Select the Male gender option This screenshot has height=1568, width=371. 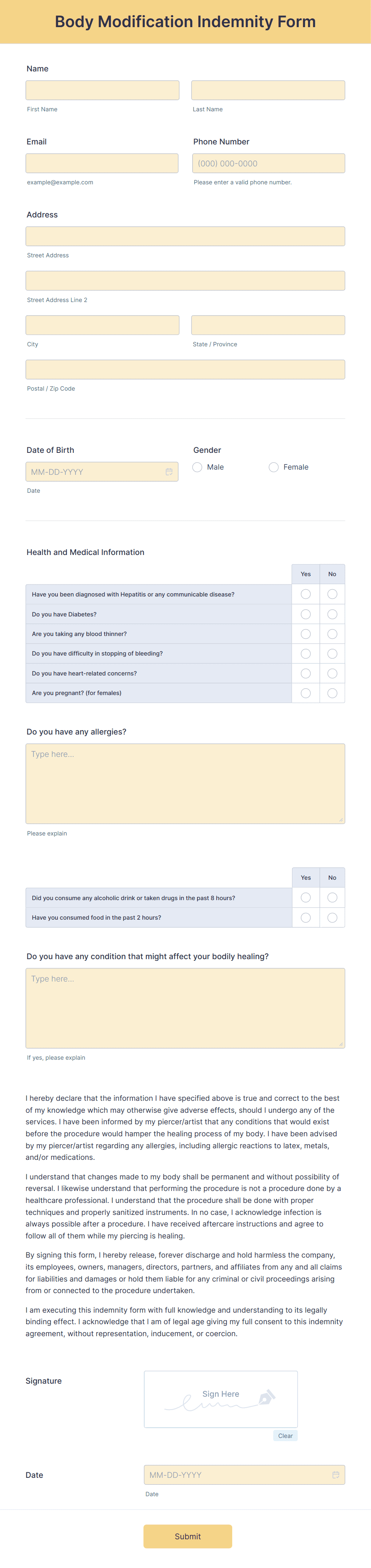(197, 467)
